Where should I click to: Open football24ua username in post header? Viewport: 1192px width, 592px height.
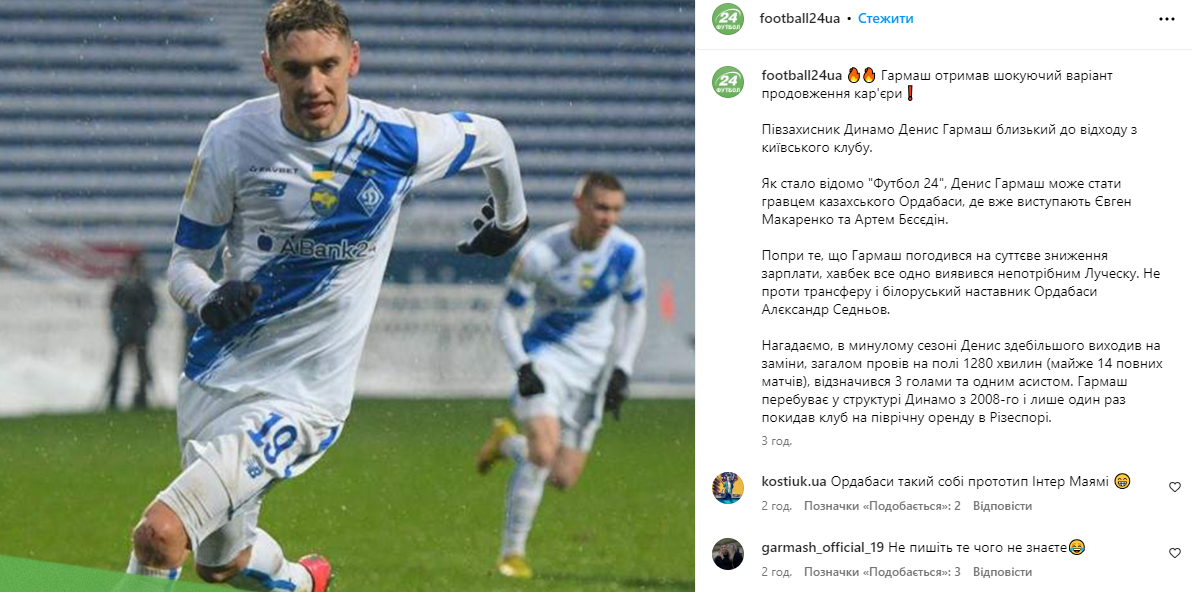(800, 18)
